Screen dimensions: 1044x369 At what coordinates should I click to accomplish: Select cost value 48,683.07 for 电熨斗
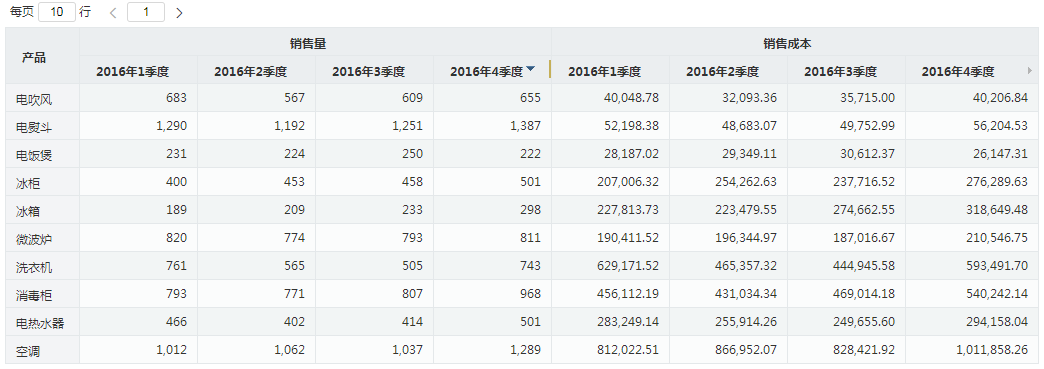tap(749, 126)
